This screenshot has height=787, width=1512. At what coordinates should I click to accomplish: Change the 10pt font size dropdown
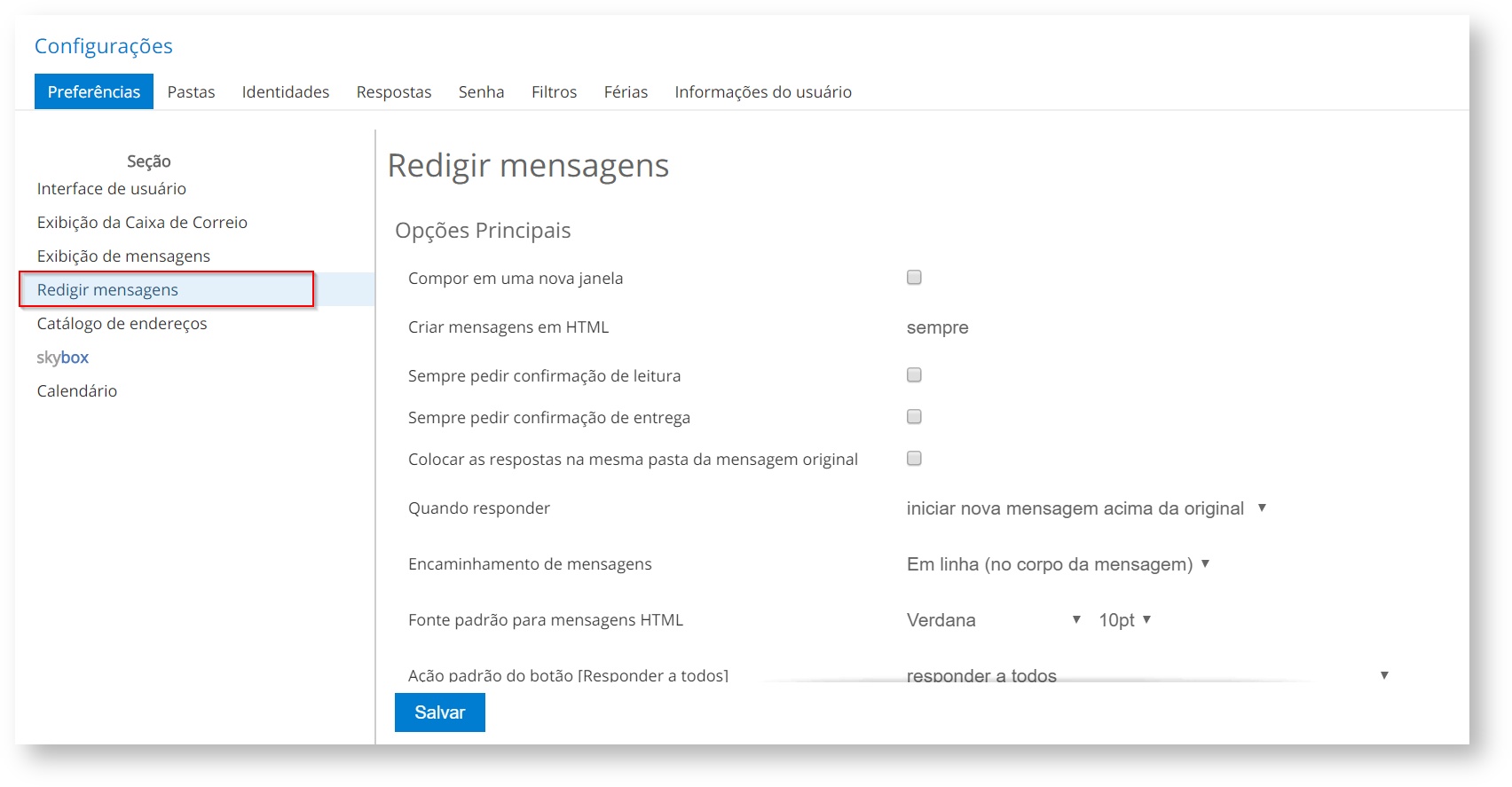click(1124, 620)
